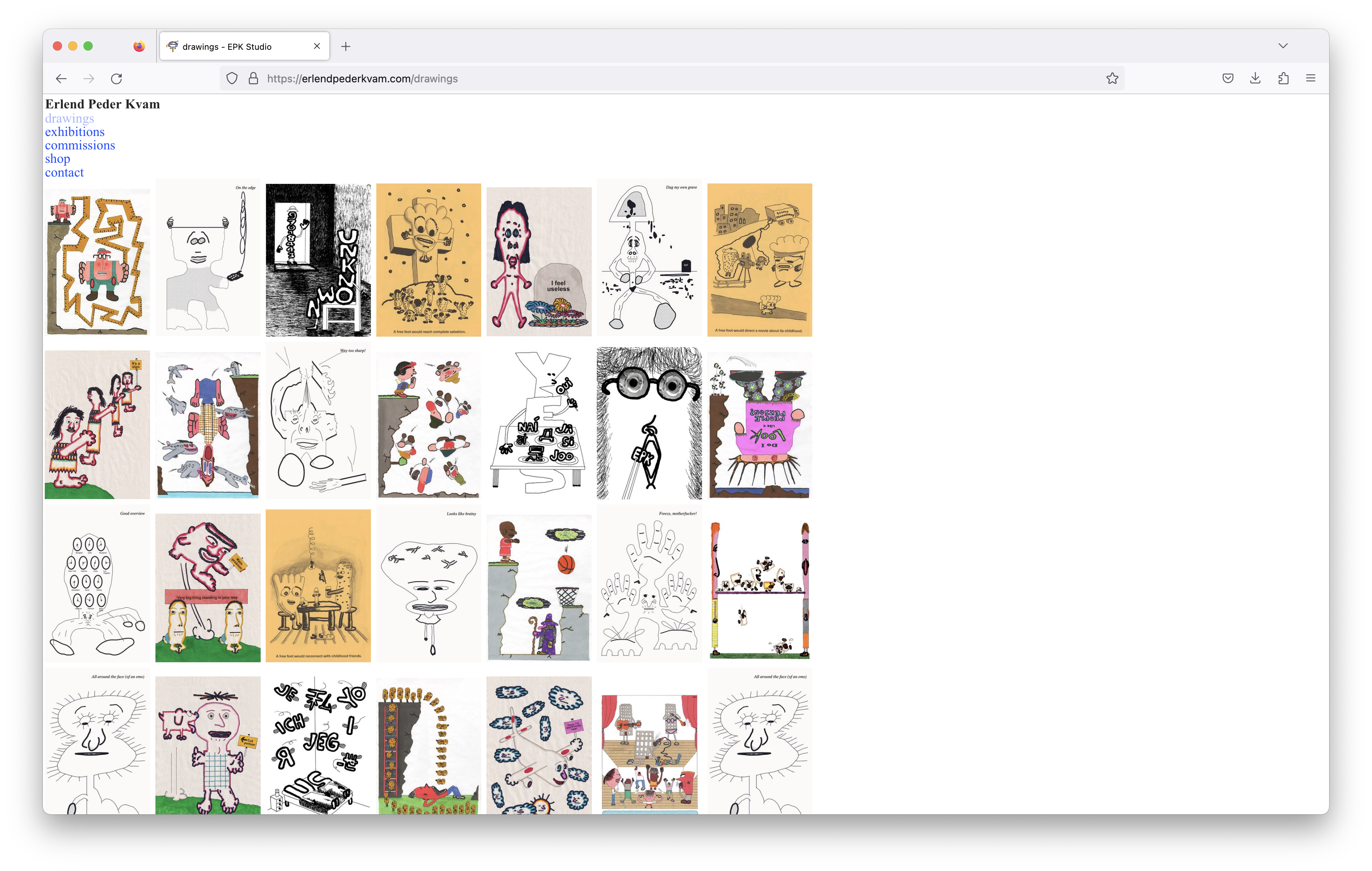1372x871 pixels.
Task: Open the 'complete salvation' foot drawing
Action: 429,260
